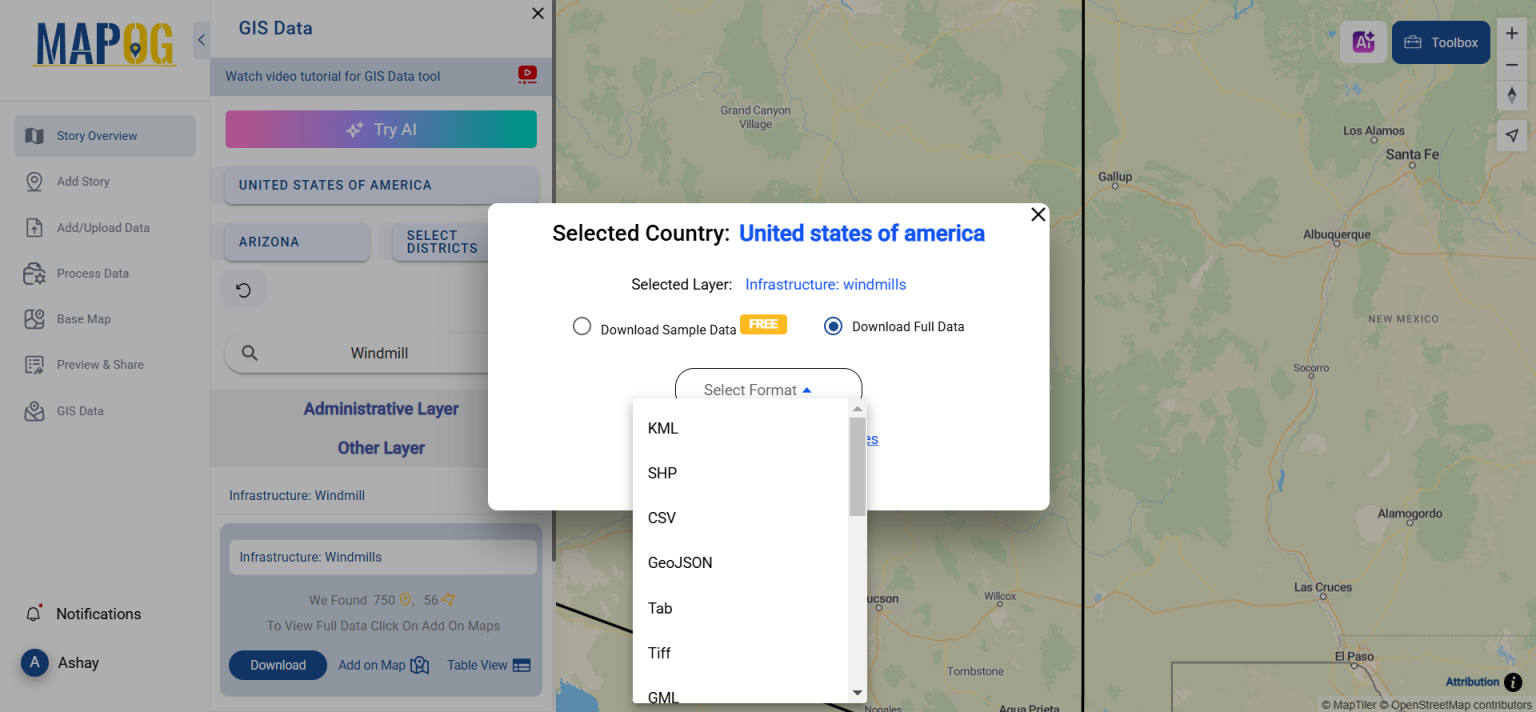
Task: Click the point marker count icon
Action: (x=406, y=600)
